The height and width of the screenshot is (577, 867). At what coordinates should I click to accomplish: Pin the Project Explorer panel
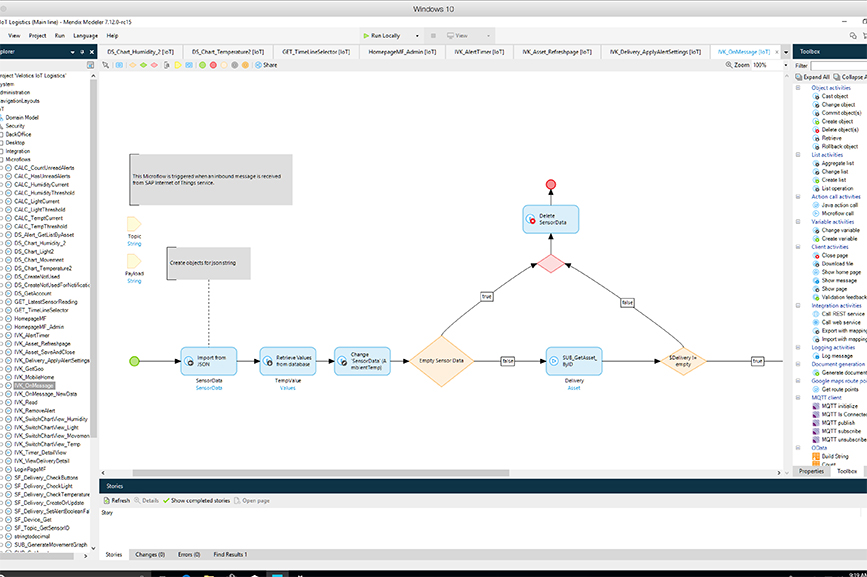pos(82,52)
